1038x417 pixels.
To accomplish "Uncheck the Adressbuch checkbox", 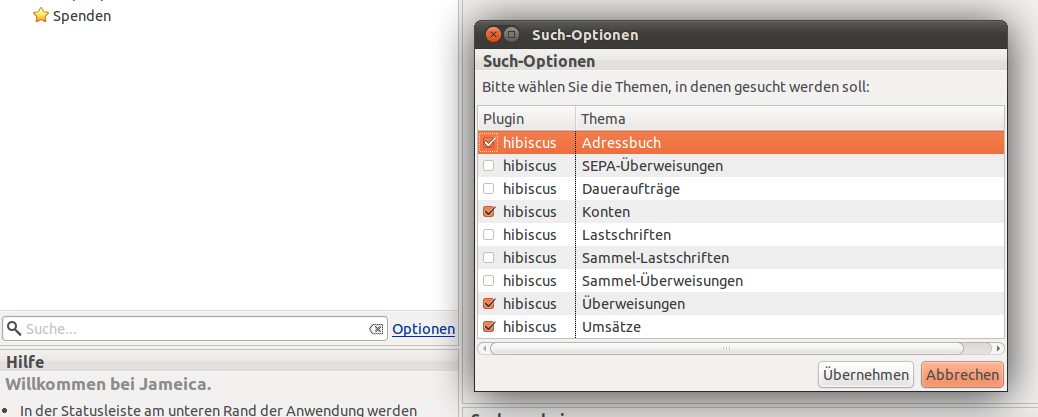I will pos(489,142).
